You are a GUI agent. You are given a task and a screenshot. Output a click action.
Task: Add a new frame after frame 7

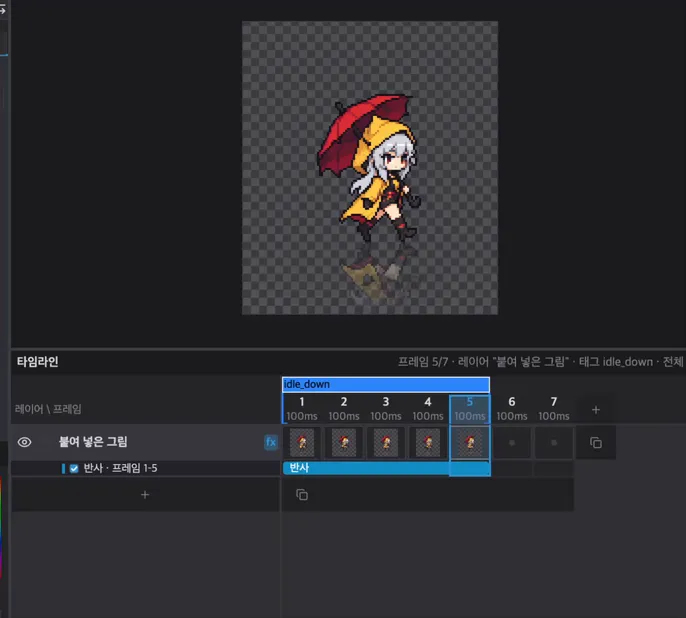[595, 410]
